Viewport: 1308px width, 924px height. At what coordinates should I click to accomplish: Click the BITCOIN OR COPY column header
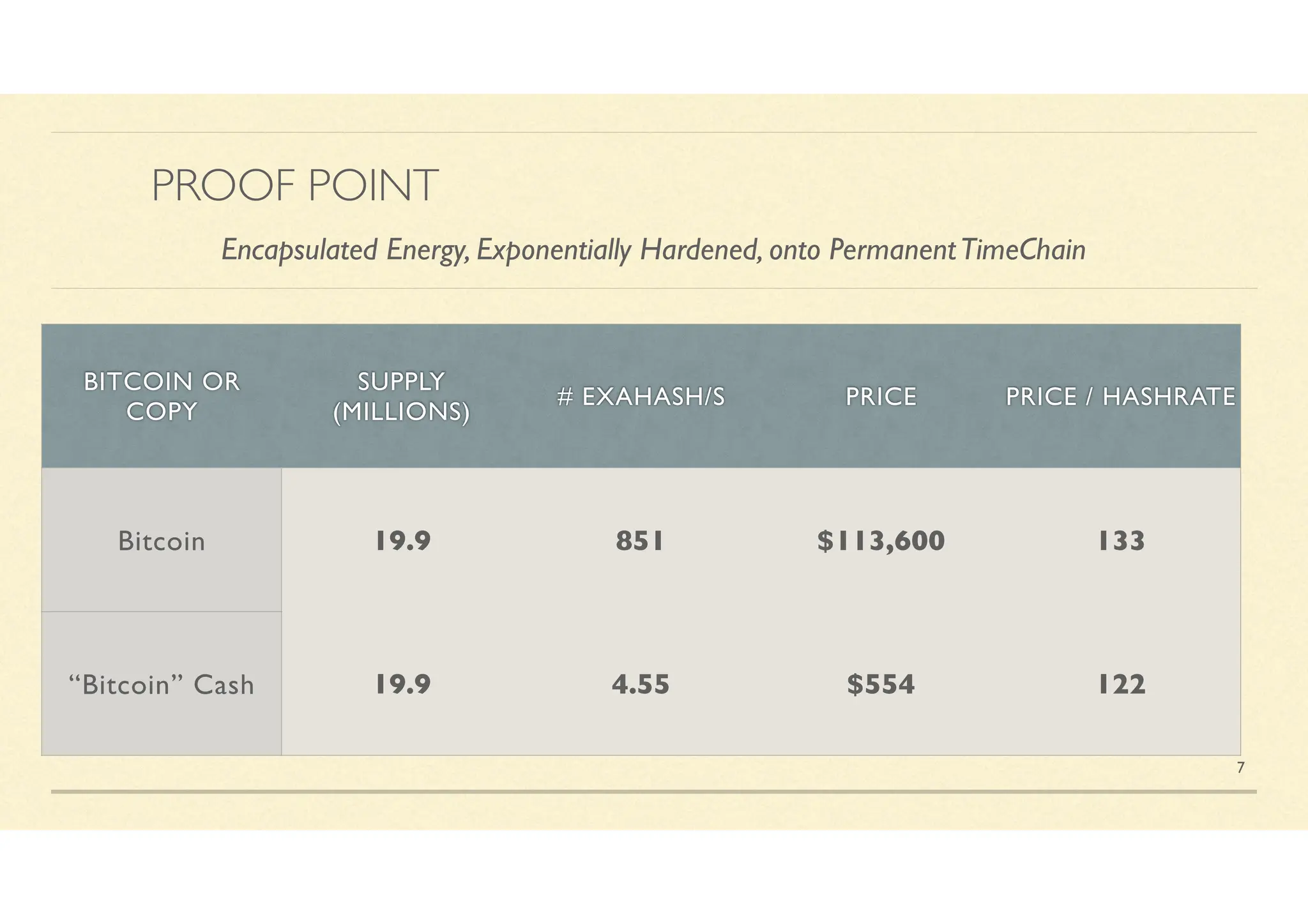[x=162, y=396]
